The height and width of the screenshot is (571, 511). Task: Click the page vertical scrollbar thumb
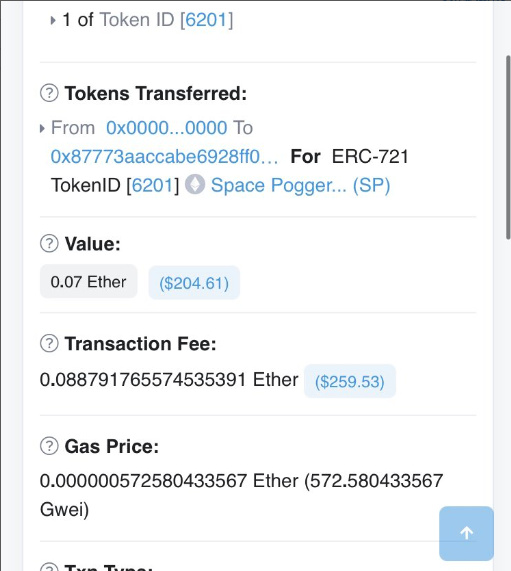[508, 147]
